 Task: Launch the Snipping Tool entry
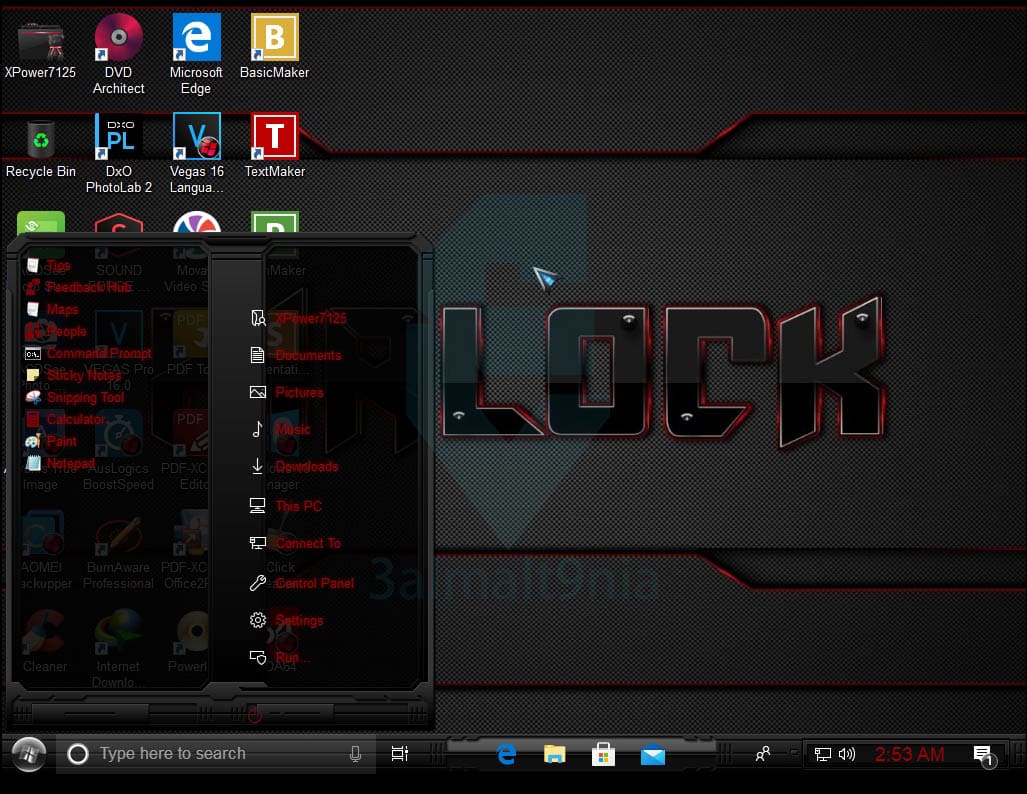[x=75, y=398]
